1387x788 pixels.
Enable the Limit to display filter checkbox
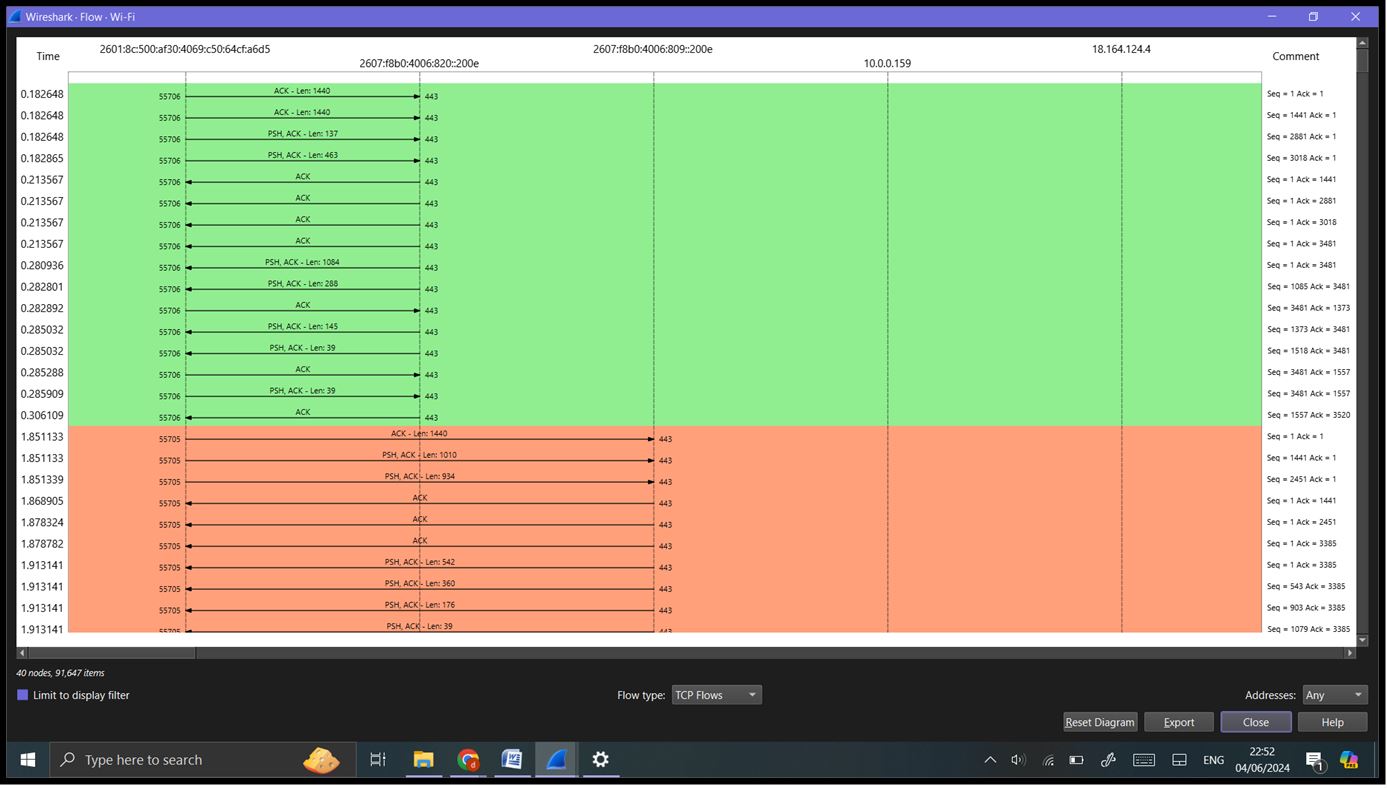pos(20,694)
